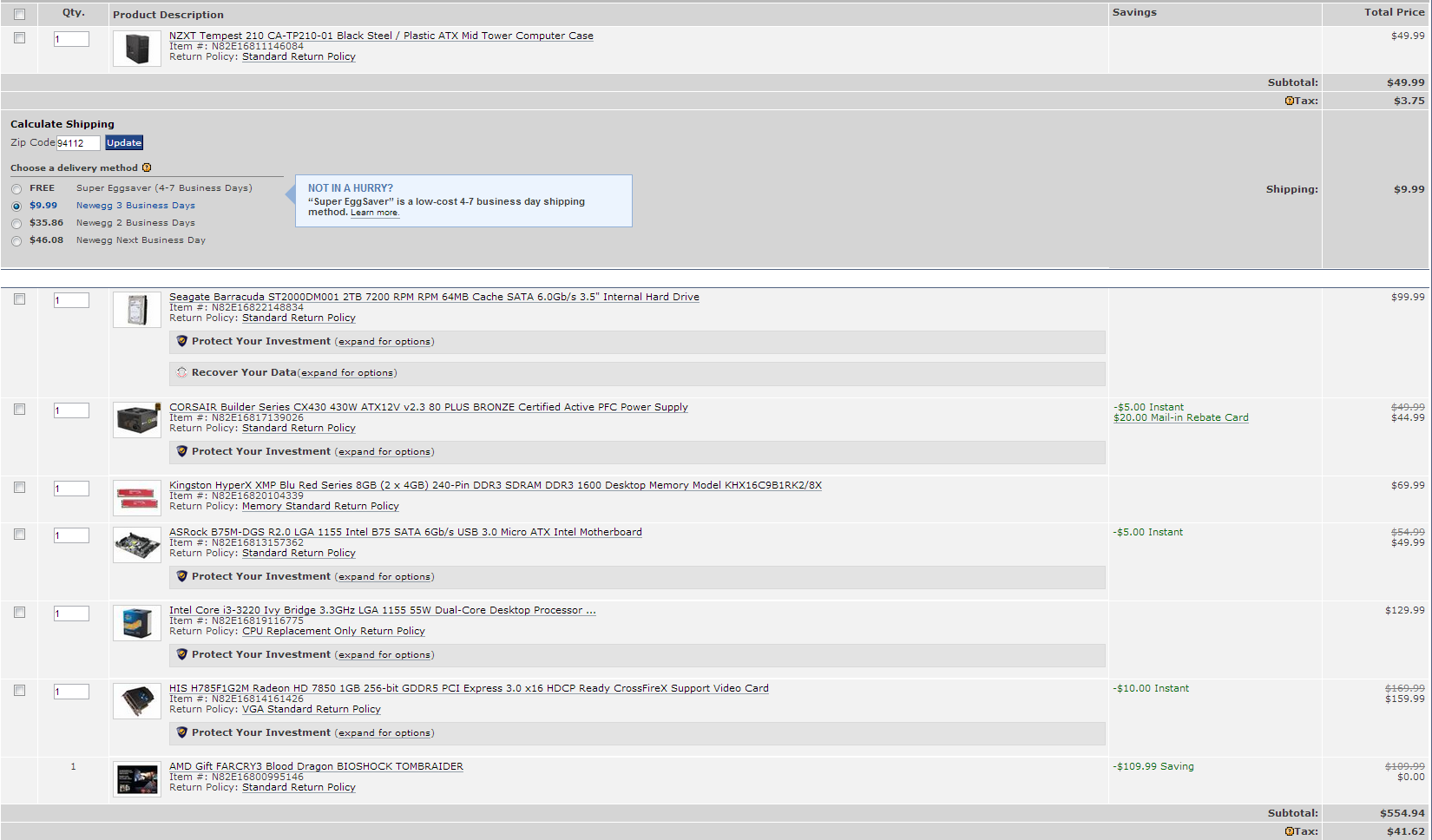This screenshot has height=840, width=1432.
Task: Expand Protect Your Investment options for Intel processor
Action: point(384,655)
